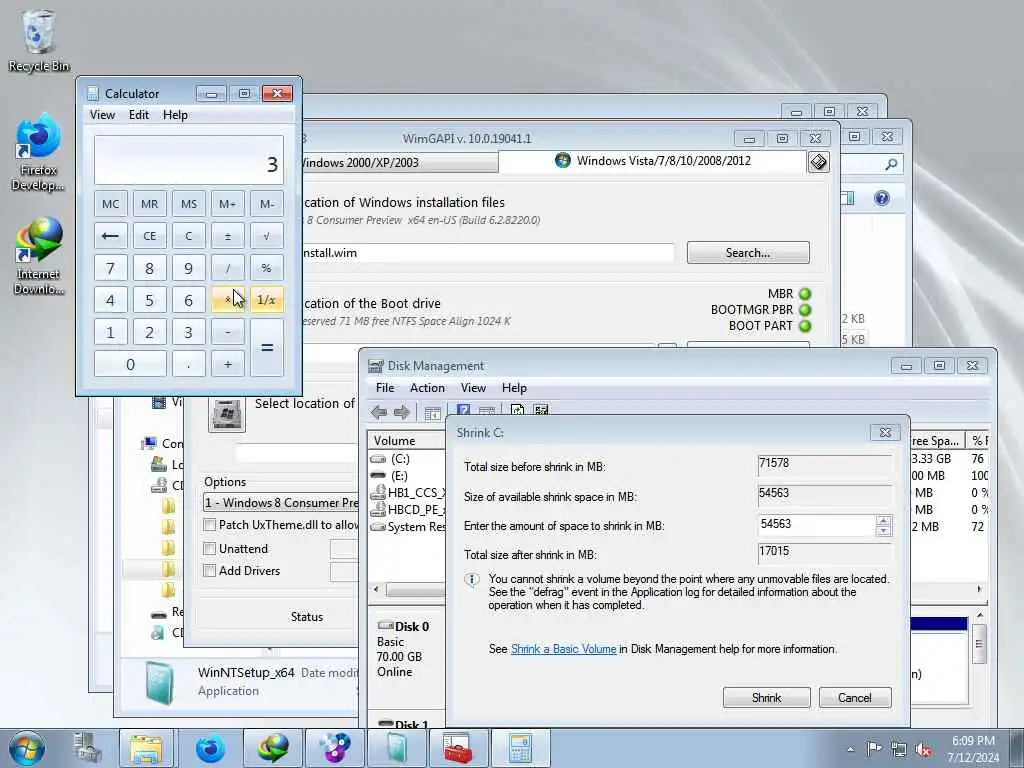Viewport: 1024px width, 768px height.
Task: Switch to Windows 2000/XP/2003 tab
Action: (x=399, y=163)
